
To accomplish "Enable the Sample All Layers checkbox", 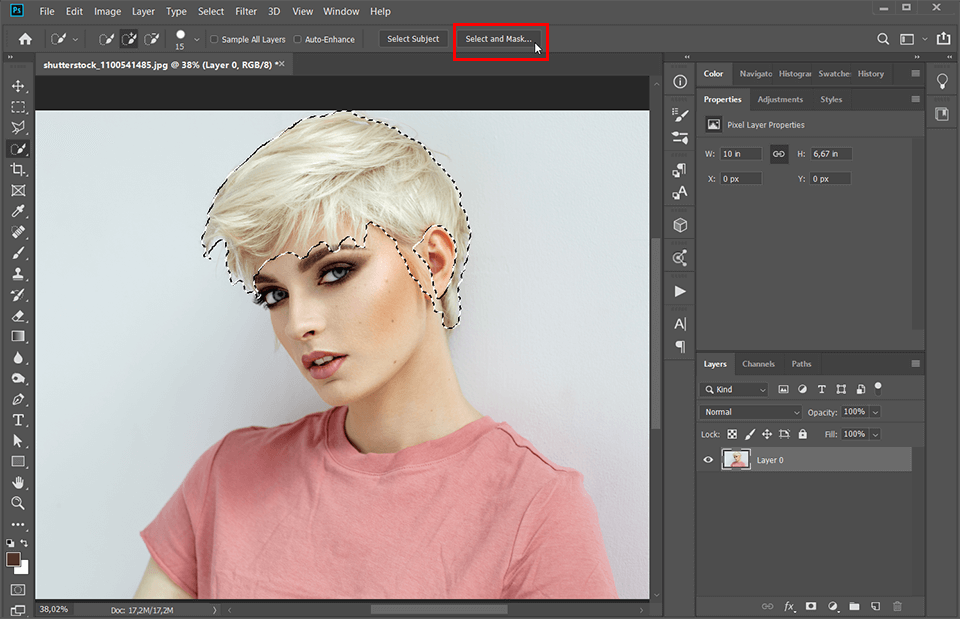I will click(213, 39).
